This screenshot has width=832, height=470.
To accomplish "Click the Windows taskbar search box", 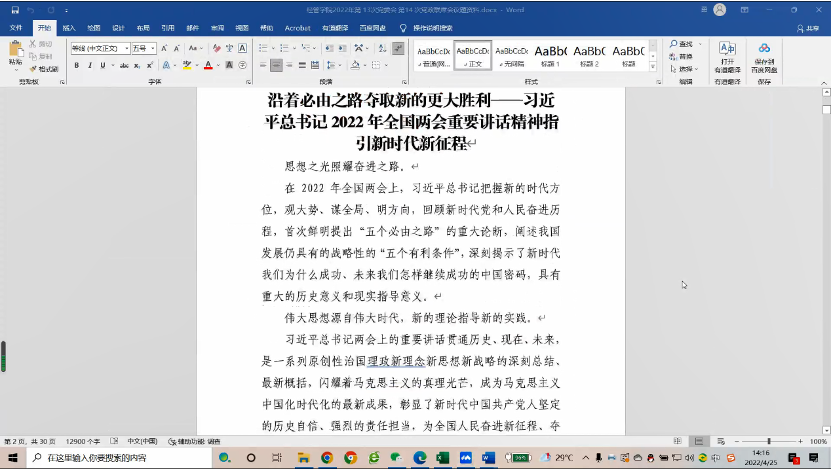I will pyautogui.click(x=110, y=458).
